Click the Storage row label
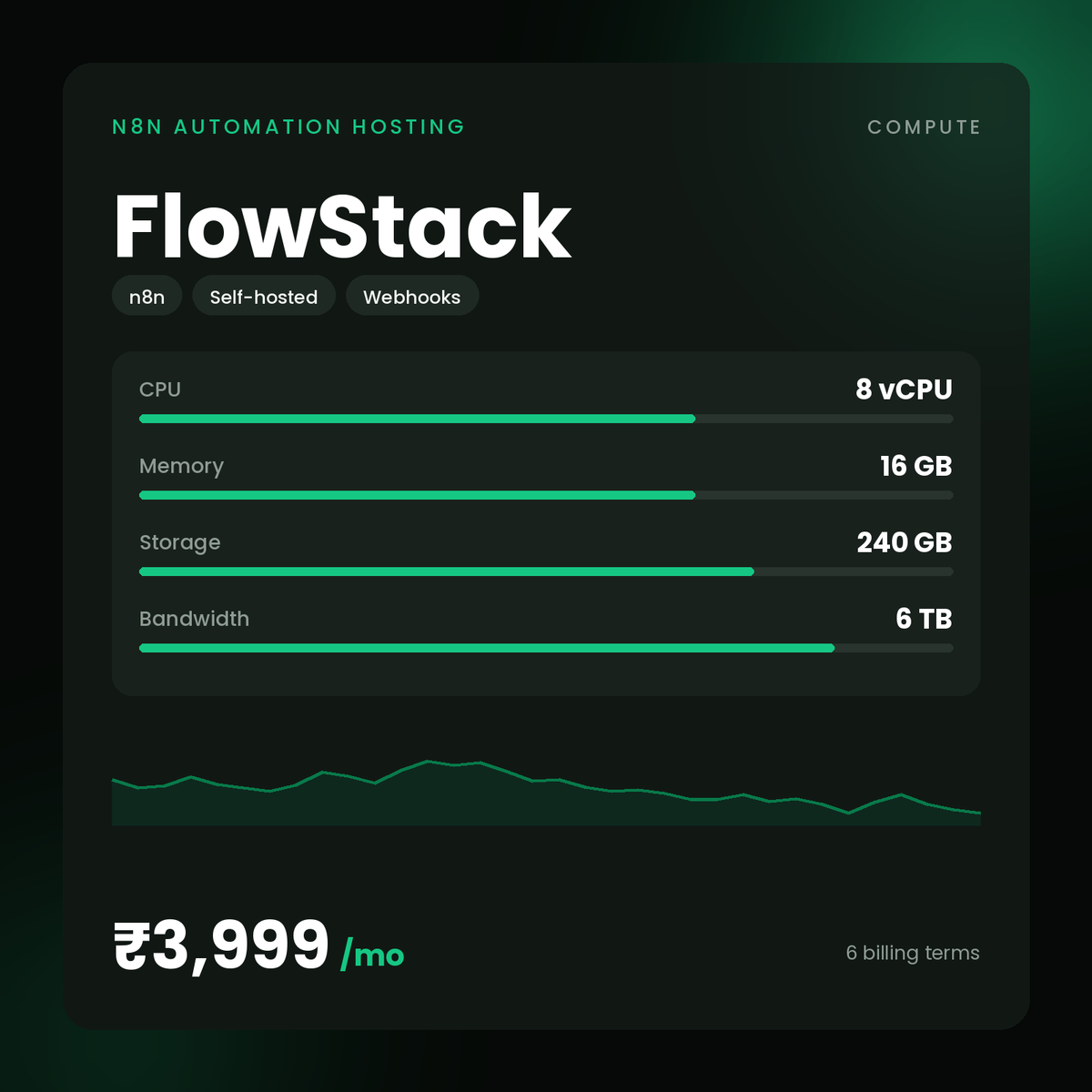The width and height of the screenshot is (1092, 1092). click(179, 542)
